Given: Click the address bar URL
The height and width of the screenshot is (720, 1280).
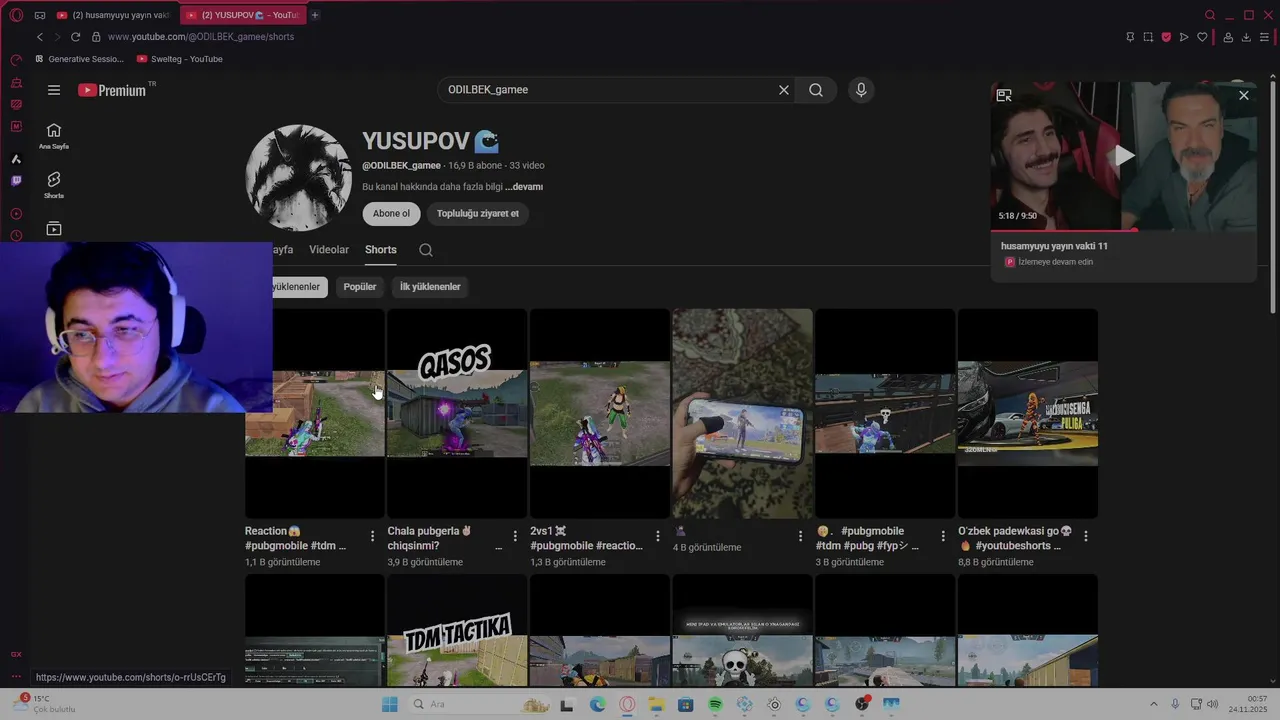Looking at the screenshot, I should (200, 37).
